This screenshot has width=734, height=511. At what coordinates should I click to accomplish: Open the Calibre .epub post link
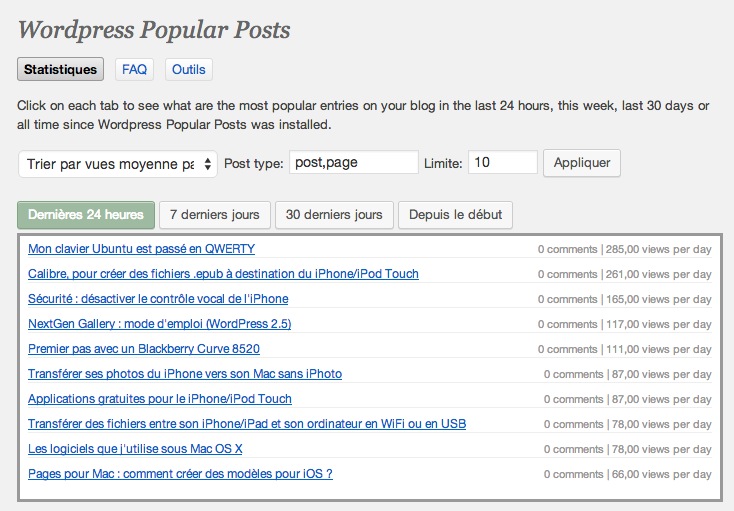[x=223, y=273]
